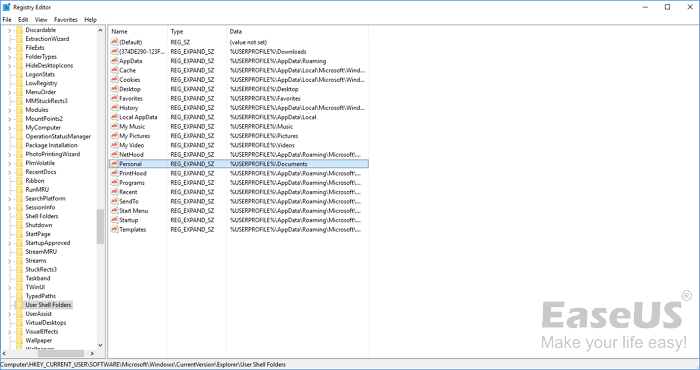Viewport: 700px width, 370px height.
Task: Expand the FolderTypes key
Action: (9, 57)
